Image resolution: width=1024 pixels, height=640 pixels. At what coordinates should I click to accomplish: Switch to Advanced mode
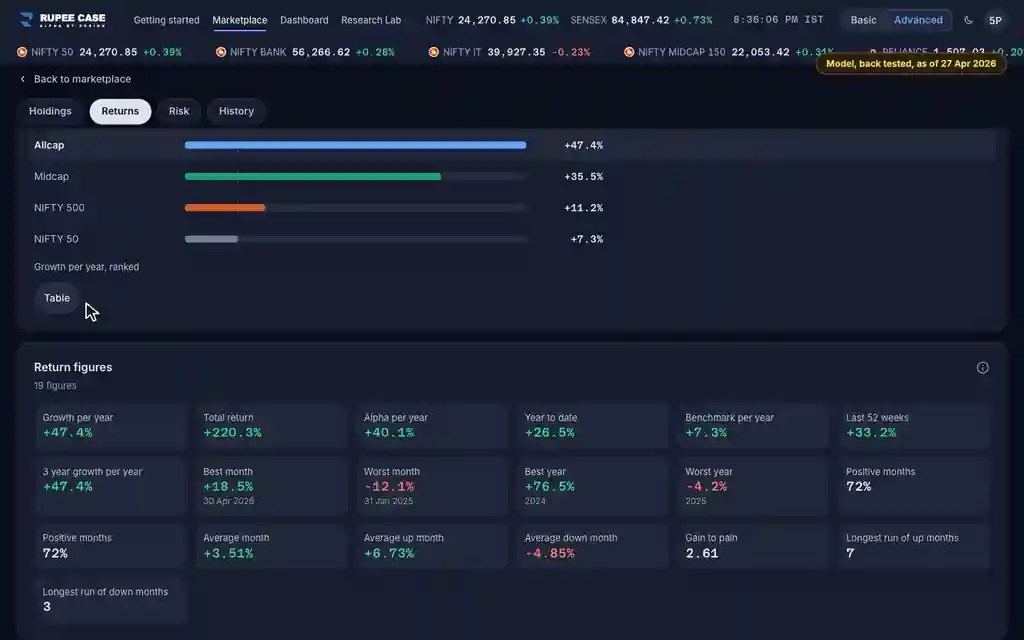point(918,20)
